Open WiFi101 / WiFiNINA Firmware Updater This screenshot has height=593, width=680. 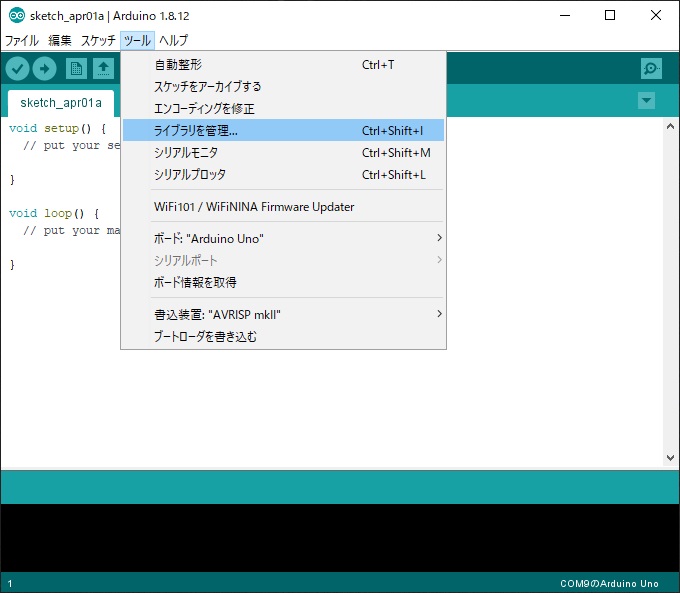click(283, 206)
